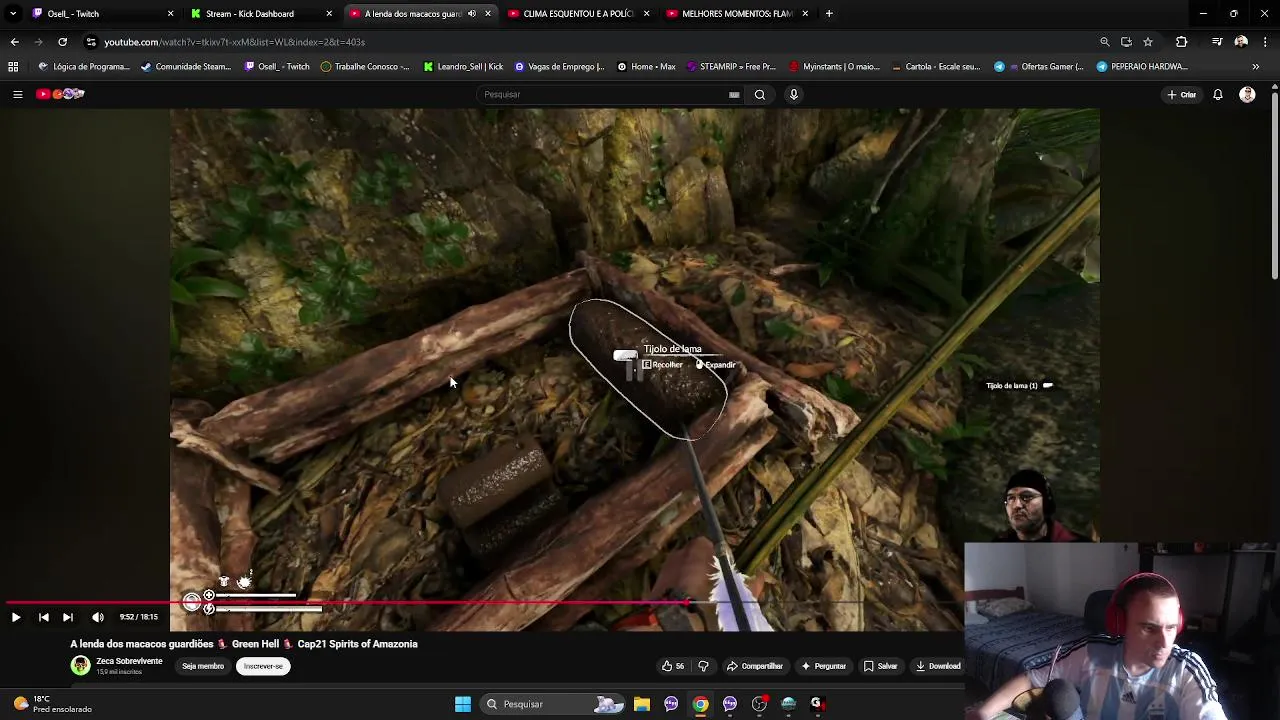Open File Explorer from the taskbar
1280x720 pixels.
(642, 704)
